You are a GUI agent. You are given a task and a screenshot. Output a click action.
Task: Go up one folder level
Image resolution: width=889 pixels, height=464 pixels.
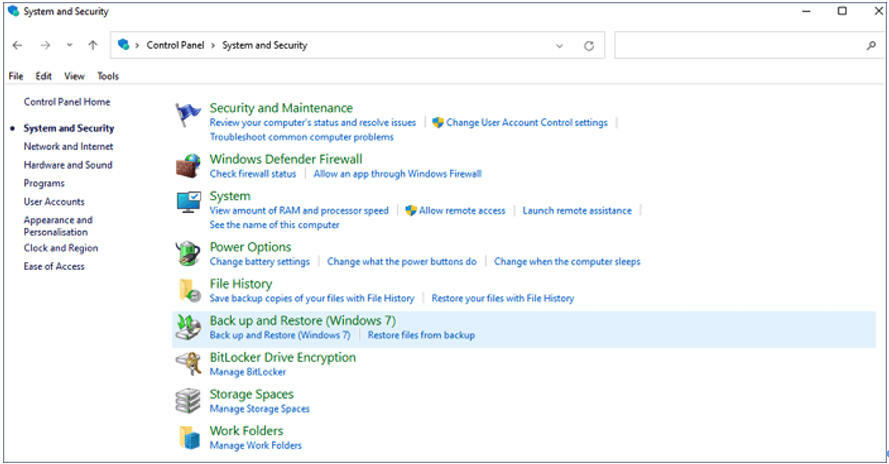click(x=93, y=45)
